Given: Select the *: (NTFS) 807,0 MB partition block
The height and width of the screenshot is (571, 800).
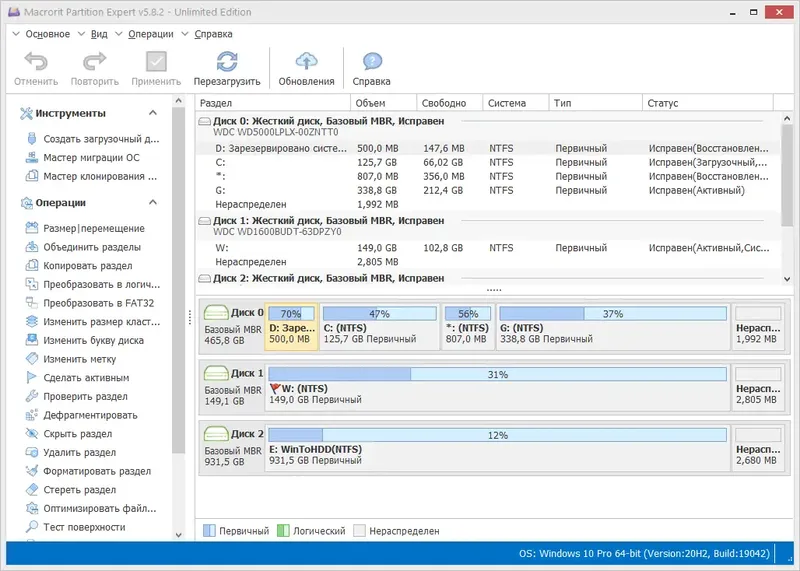Looking at the screenshot, I should pyautogui.click(x=467, y=327).
